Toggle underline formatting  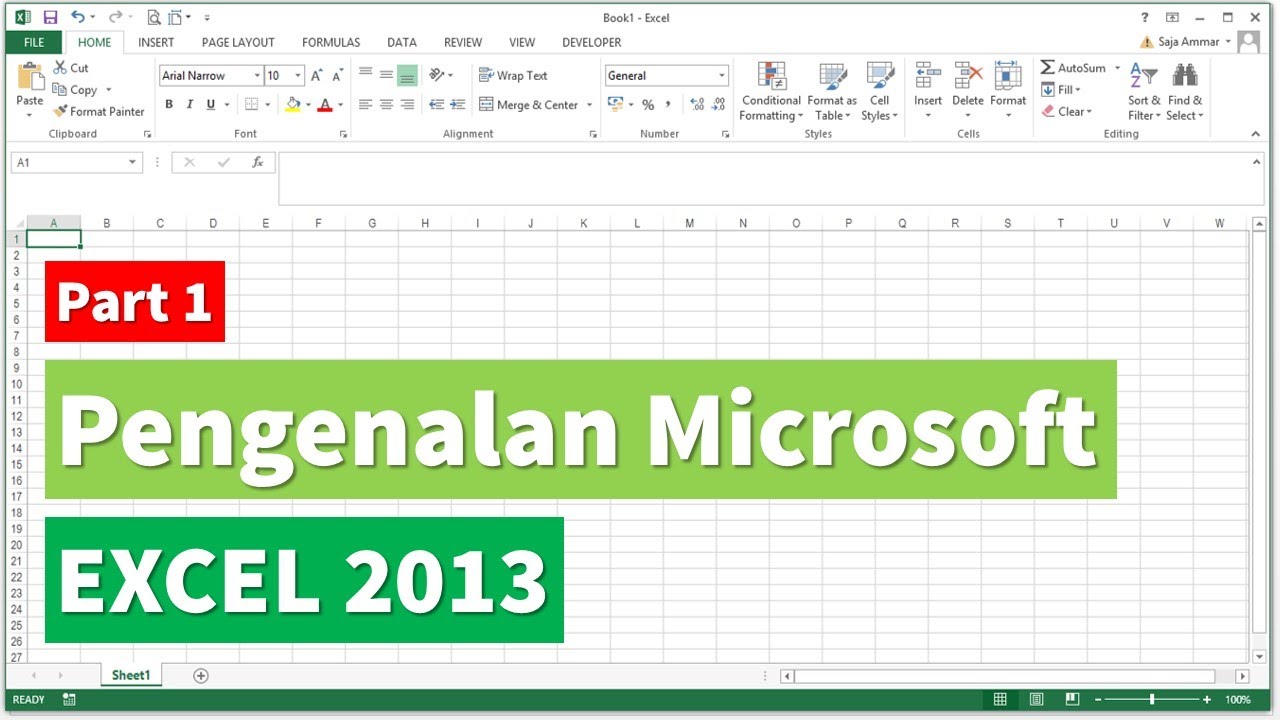(210, 105)
